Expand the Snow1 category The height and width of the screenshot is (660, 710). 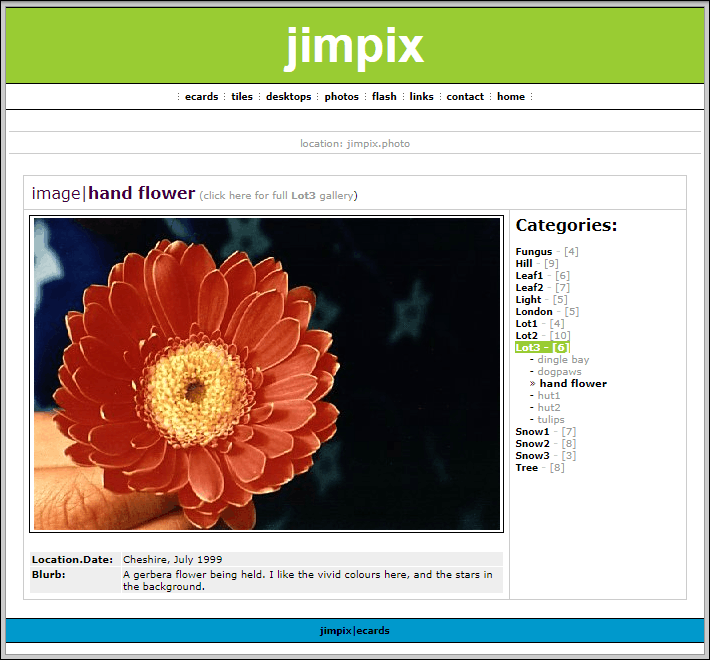click(x=532, y=432)
